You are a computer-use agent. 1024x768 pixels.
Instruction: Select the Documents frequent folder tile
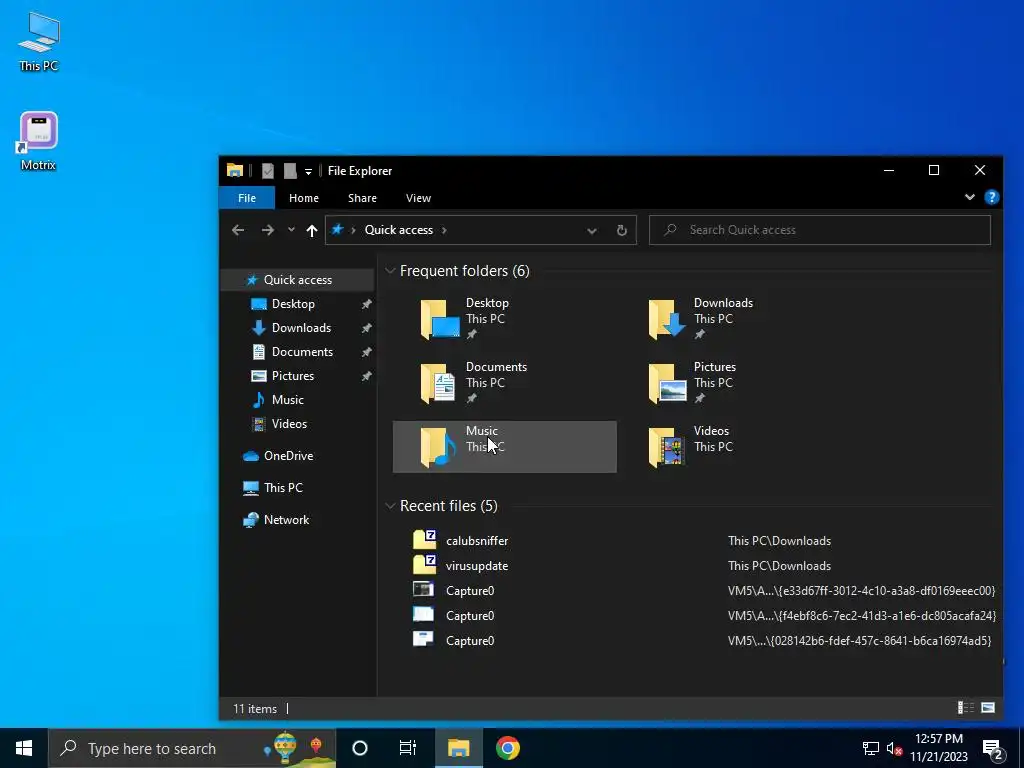point(504,383)
